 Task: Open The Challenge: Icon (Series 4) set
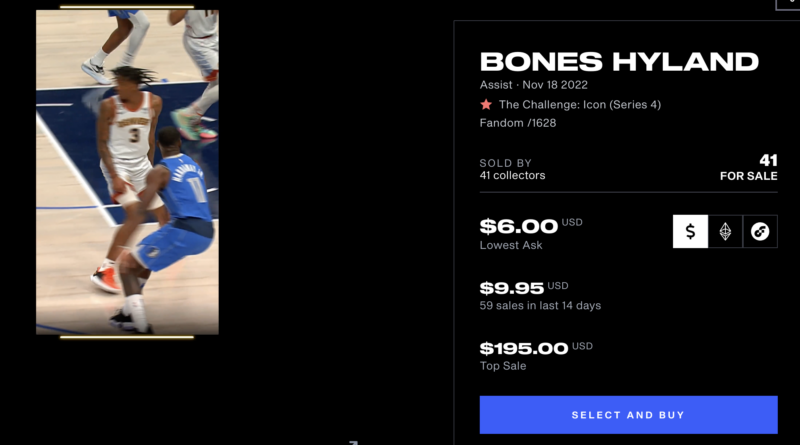pyautogui.click(x=579, y=104)
